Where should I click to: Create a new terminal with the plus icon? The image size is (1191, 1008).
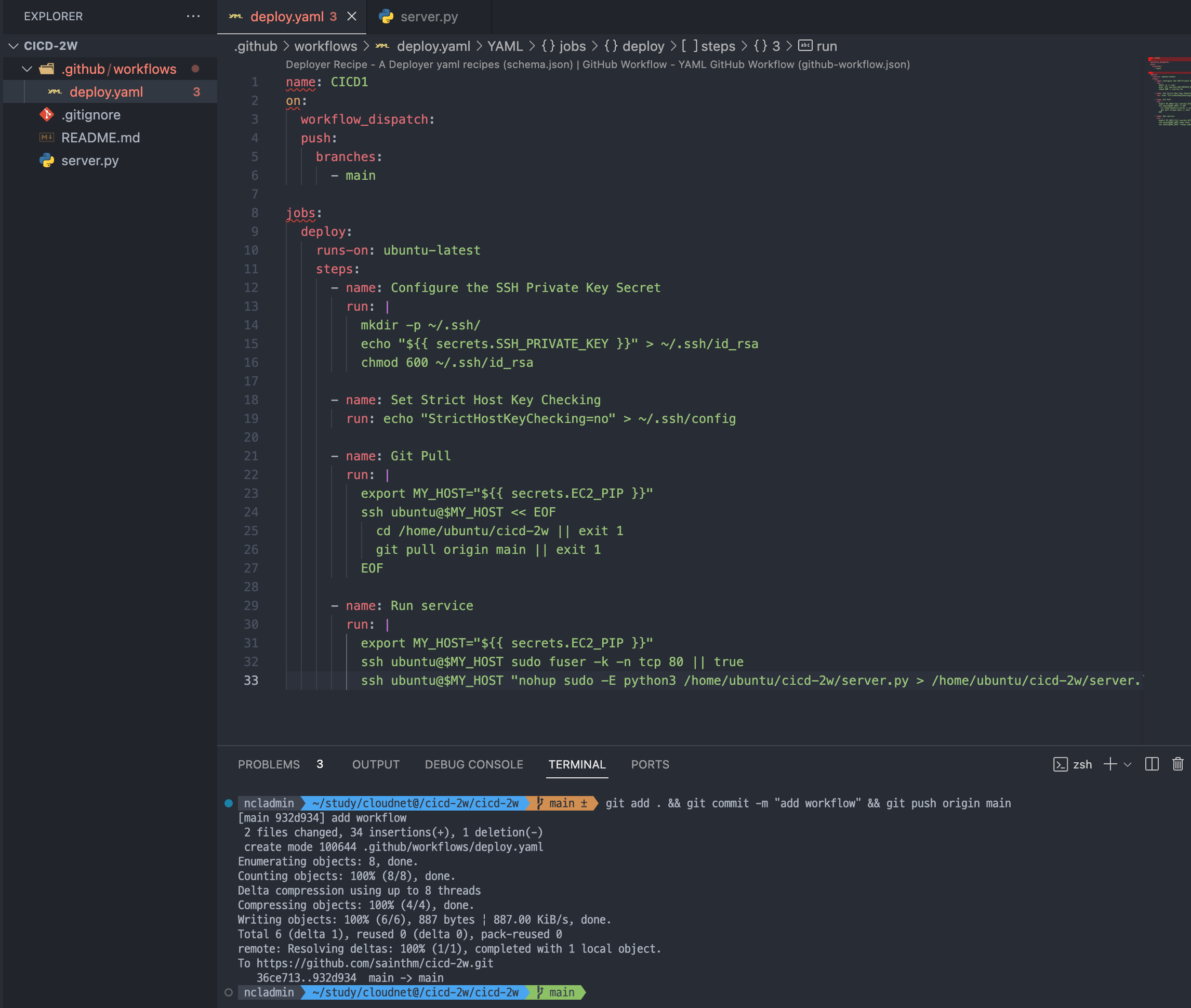[1110, 764]
